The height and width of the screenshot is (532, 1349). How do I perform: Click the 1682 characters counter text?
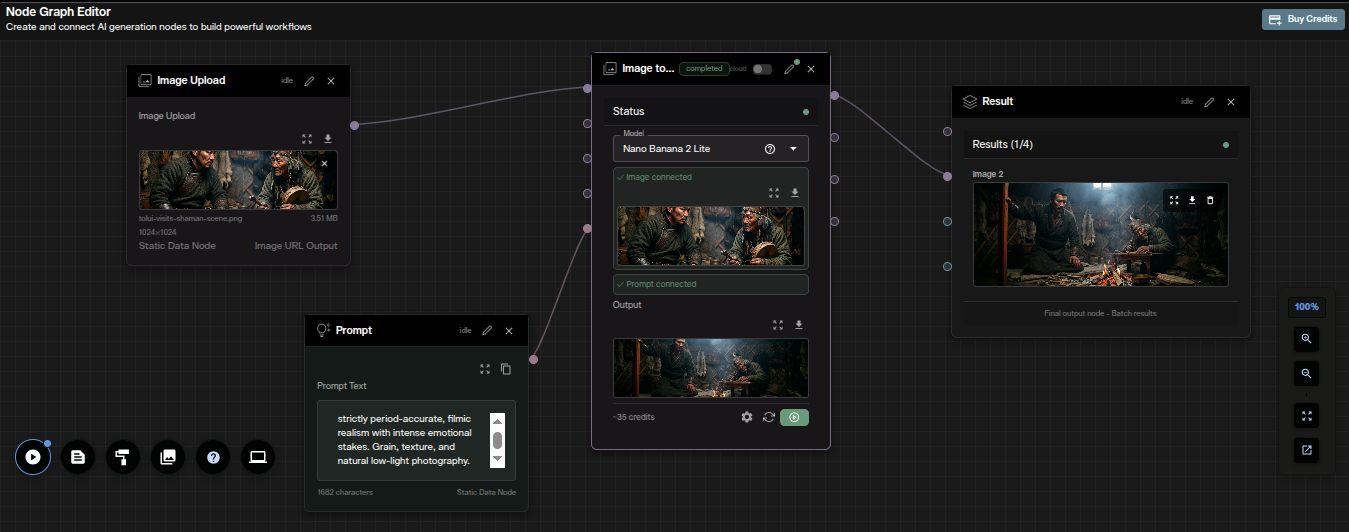345,492
